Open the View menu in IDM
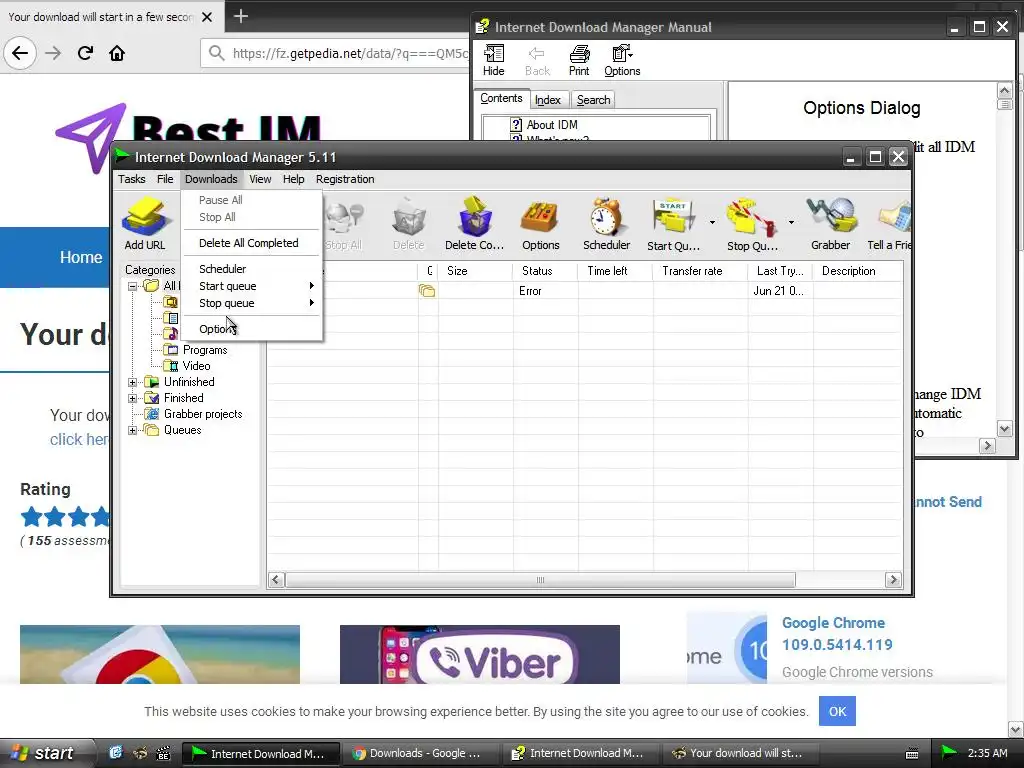 [260, 179]
